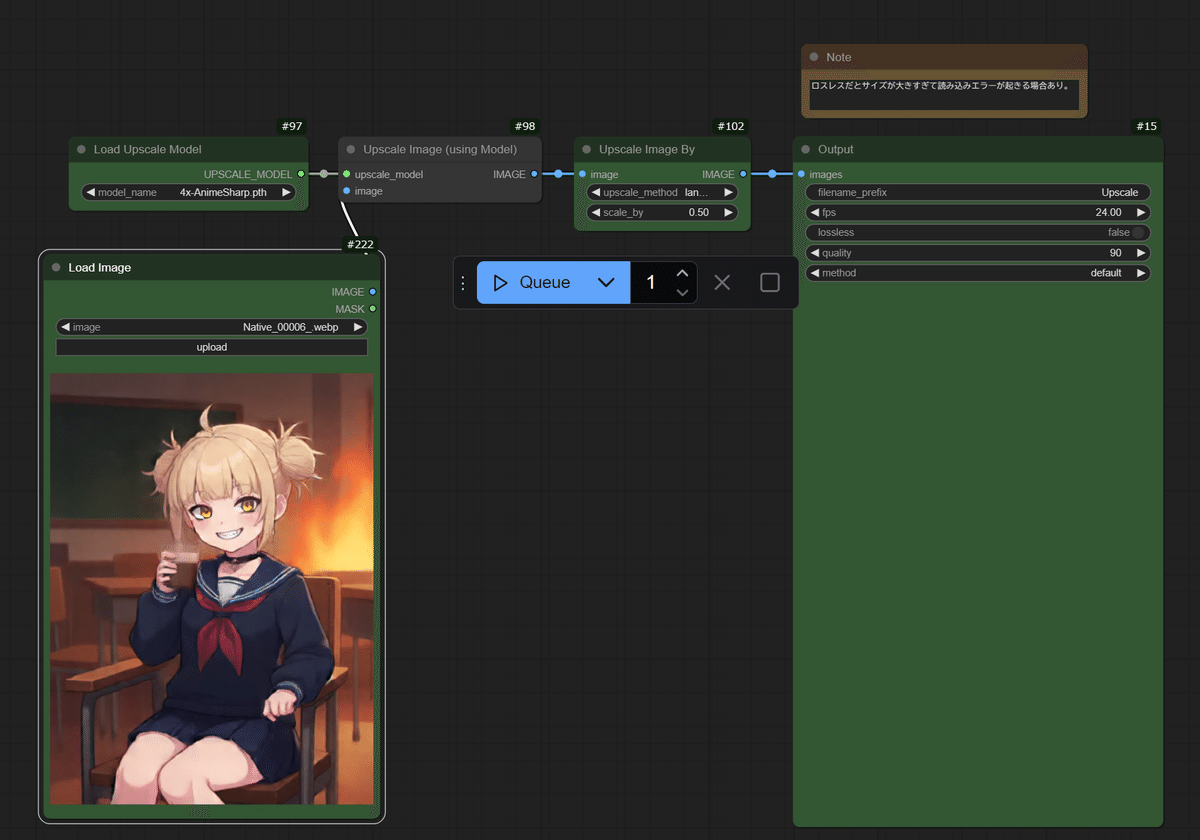This screenshot has width=1200, height=840.
Task: Select previous method option with left arrow
Action: [x=814, y=273]
